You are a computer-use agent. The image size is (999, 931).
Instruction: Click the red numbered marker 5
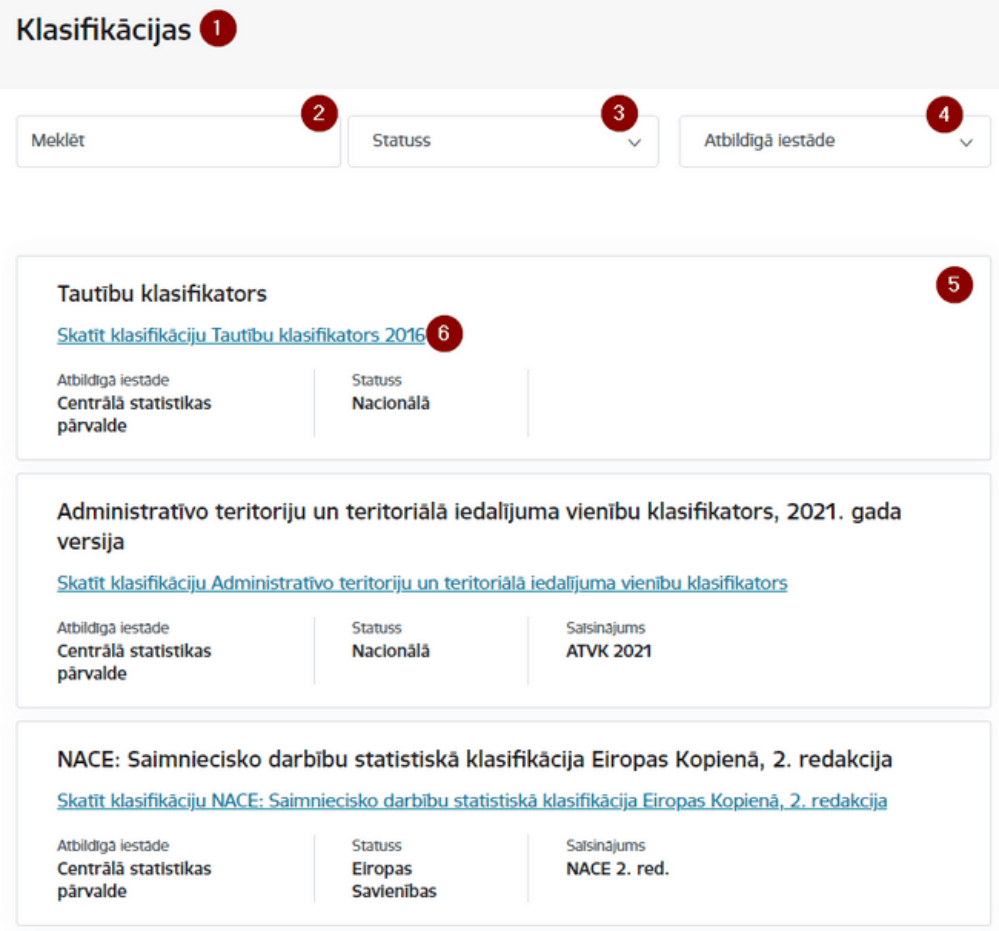pos(954,284)
